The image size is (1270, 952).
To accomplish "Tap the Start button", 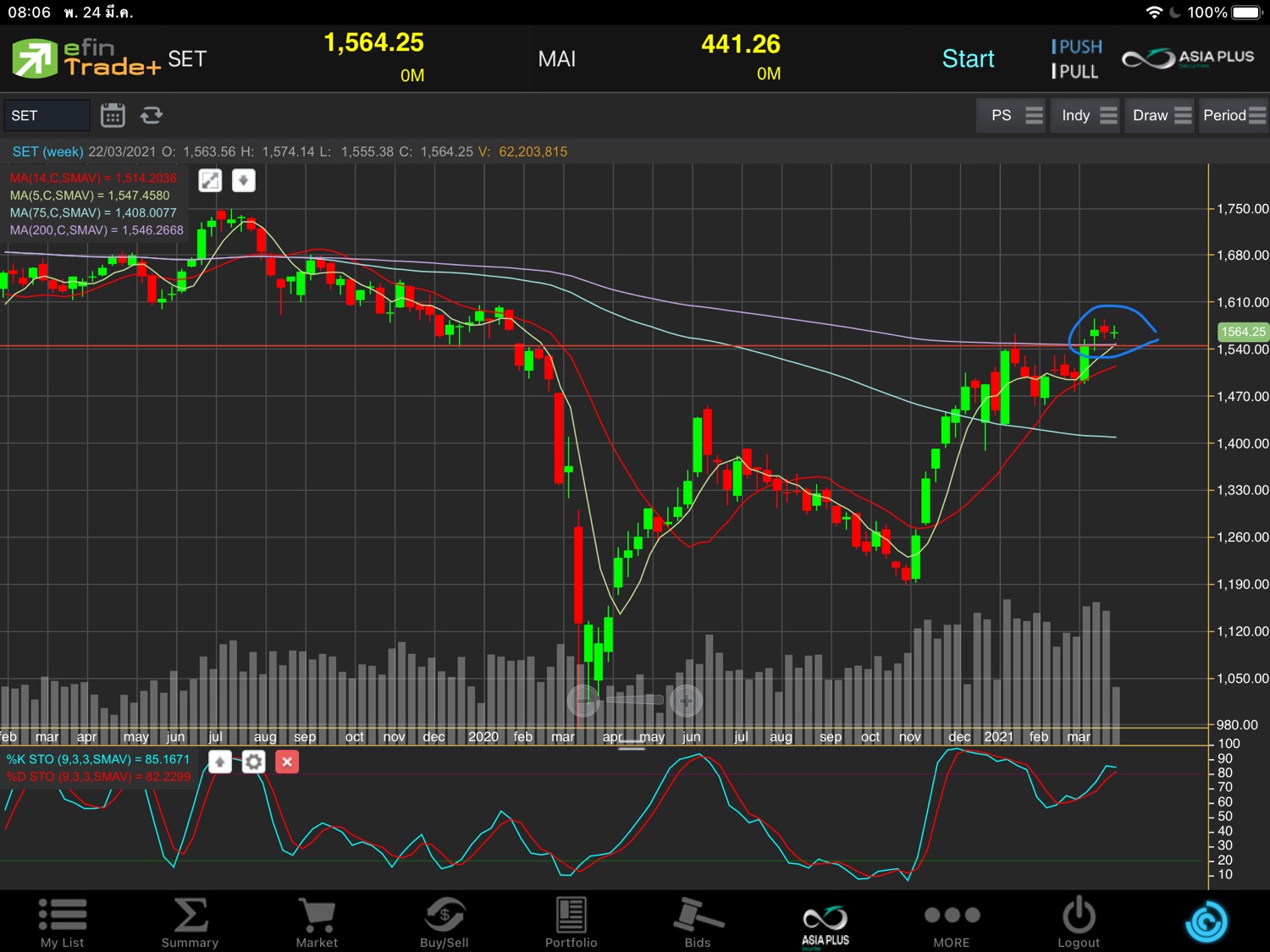I will click(969, 58).
